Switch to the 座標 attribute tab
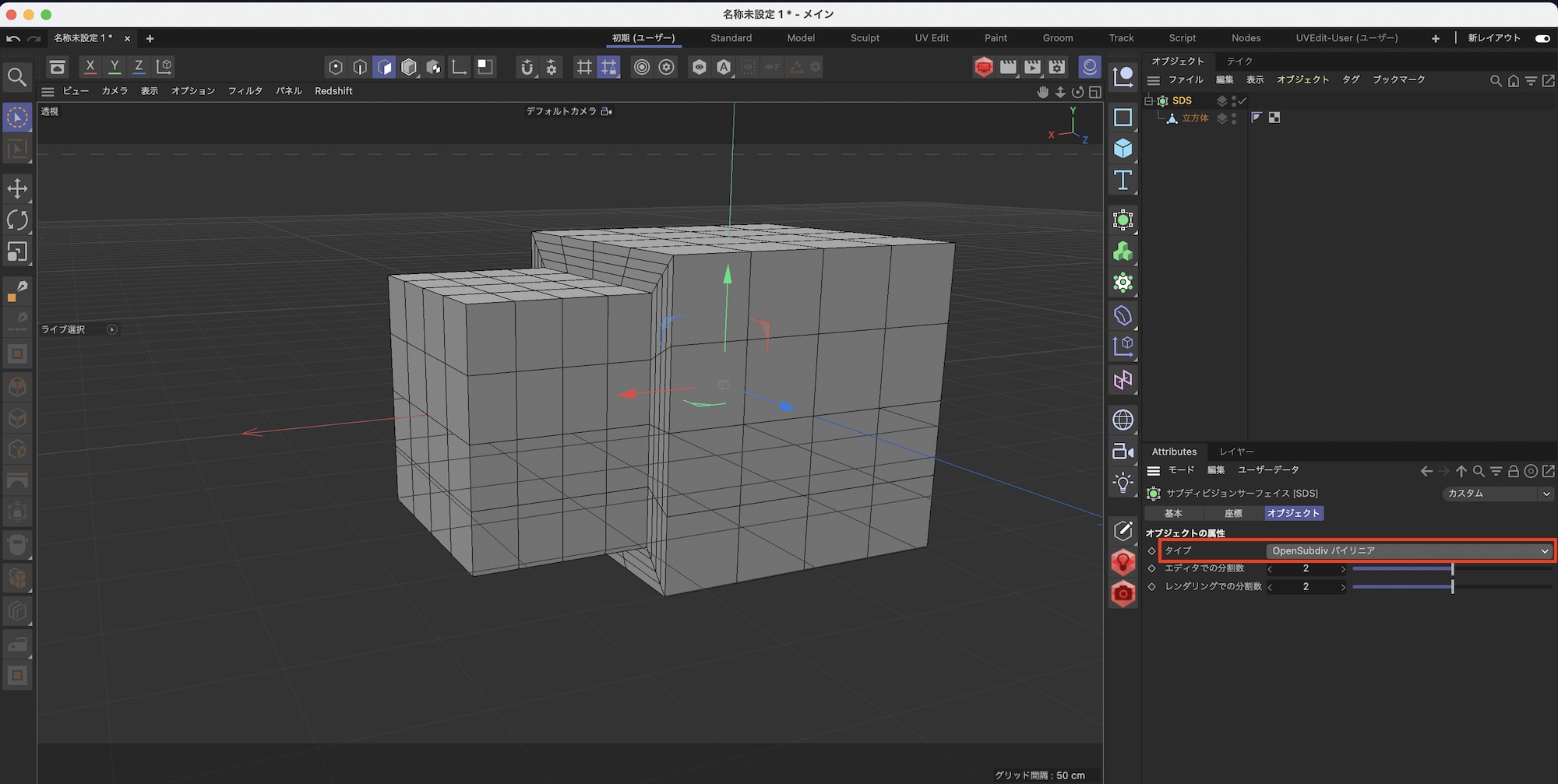Screen dimensions: 1558x784 coord(1233,514)
